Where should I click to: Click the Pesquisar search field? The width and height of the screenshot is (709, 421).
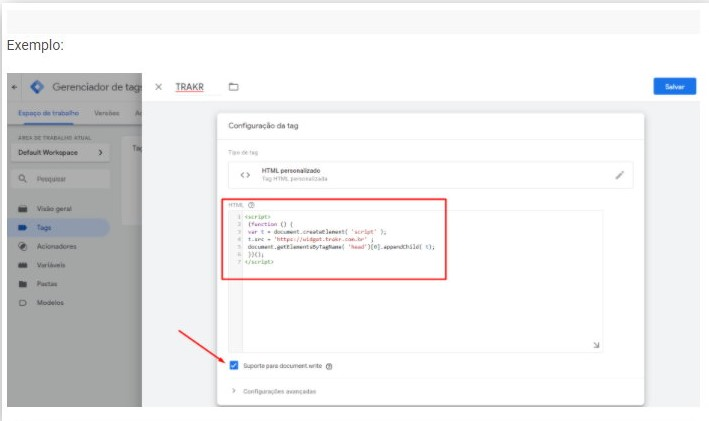[x=60, y=179]
